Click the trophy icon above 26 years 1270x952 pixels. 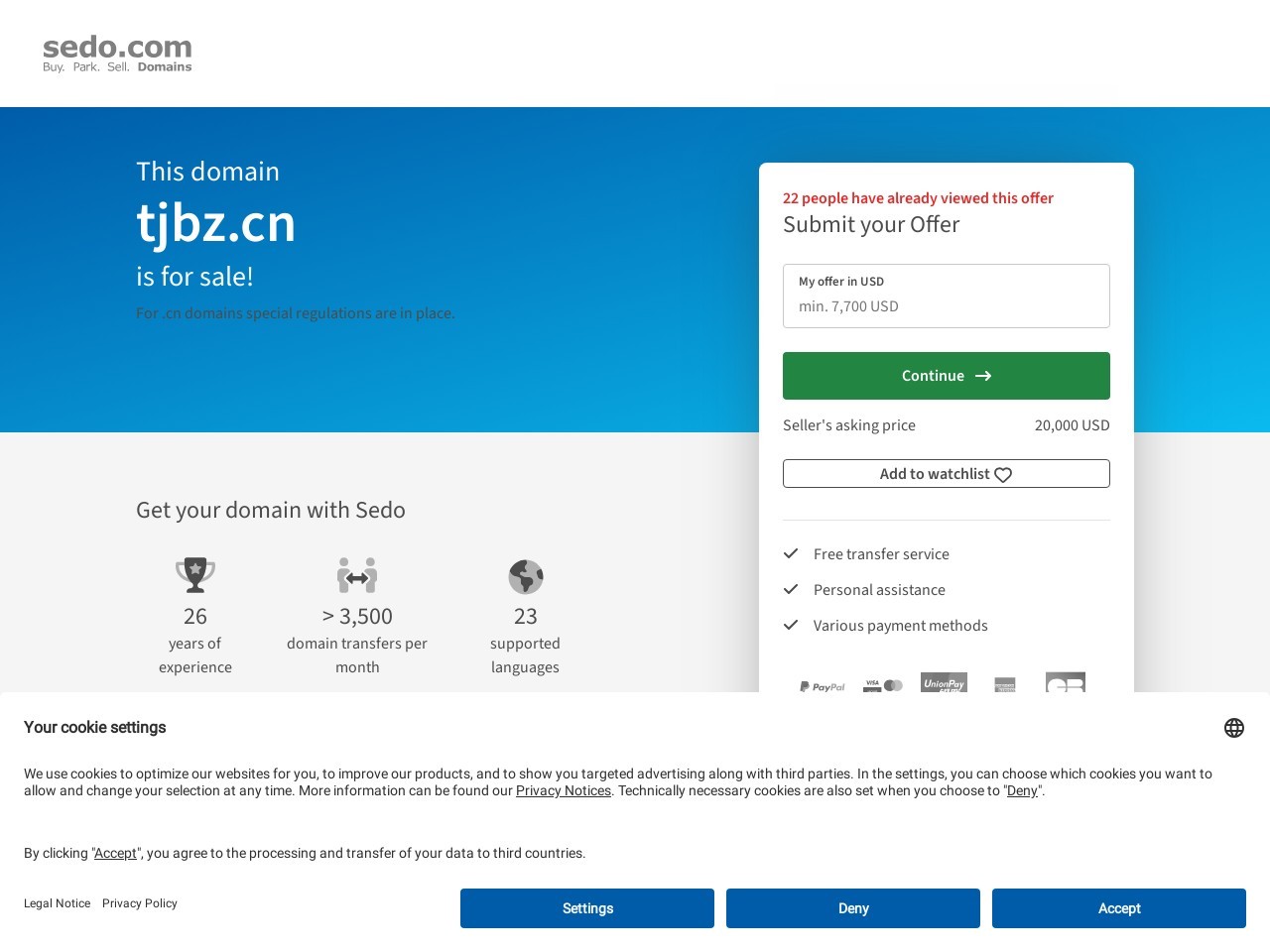(x=195, y=575)
